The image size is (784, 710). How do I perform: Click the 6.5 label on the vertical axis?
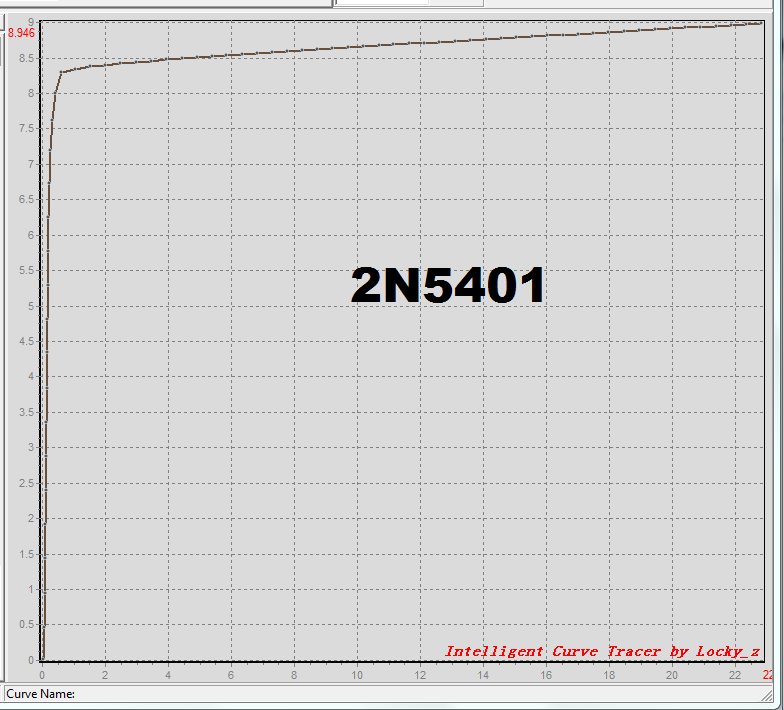coord(26,200)
